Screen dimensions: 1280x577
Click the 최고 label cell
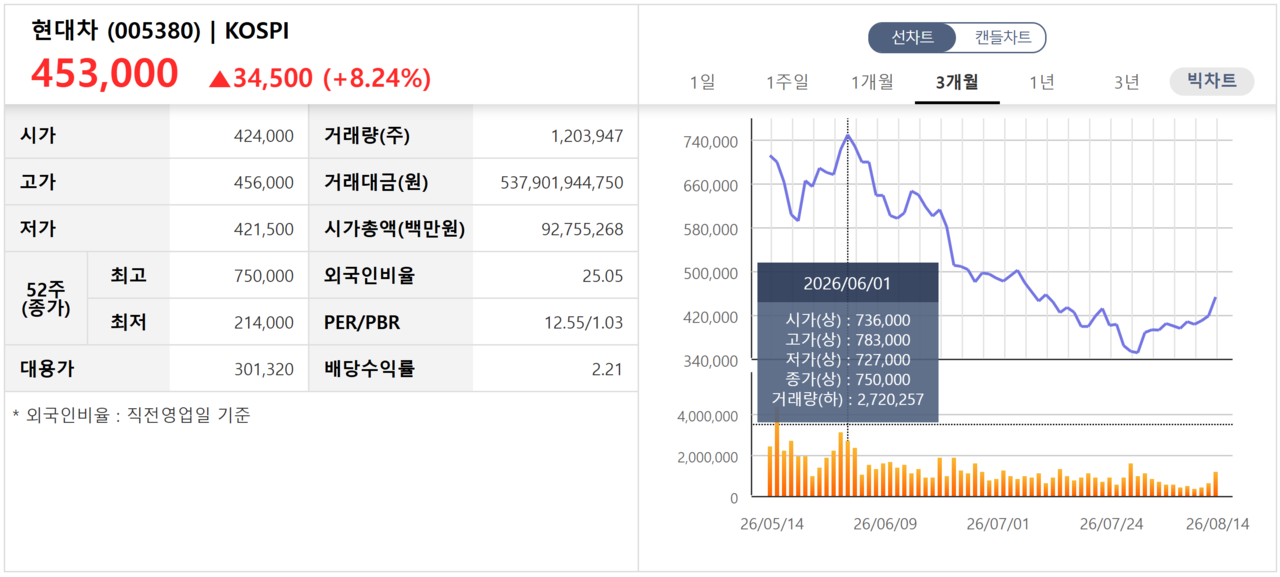128,275
